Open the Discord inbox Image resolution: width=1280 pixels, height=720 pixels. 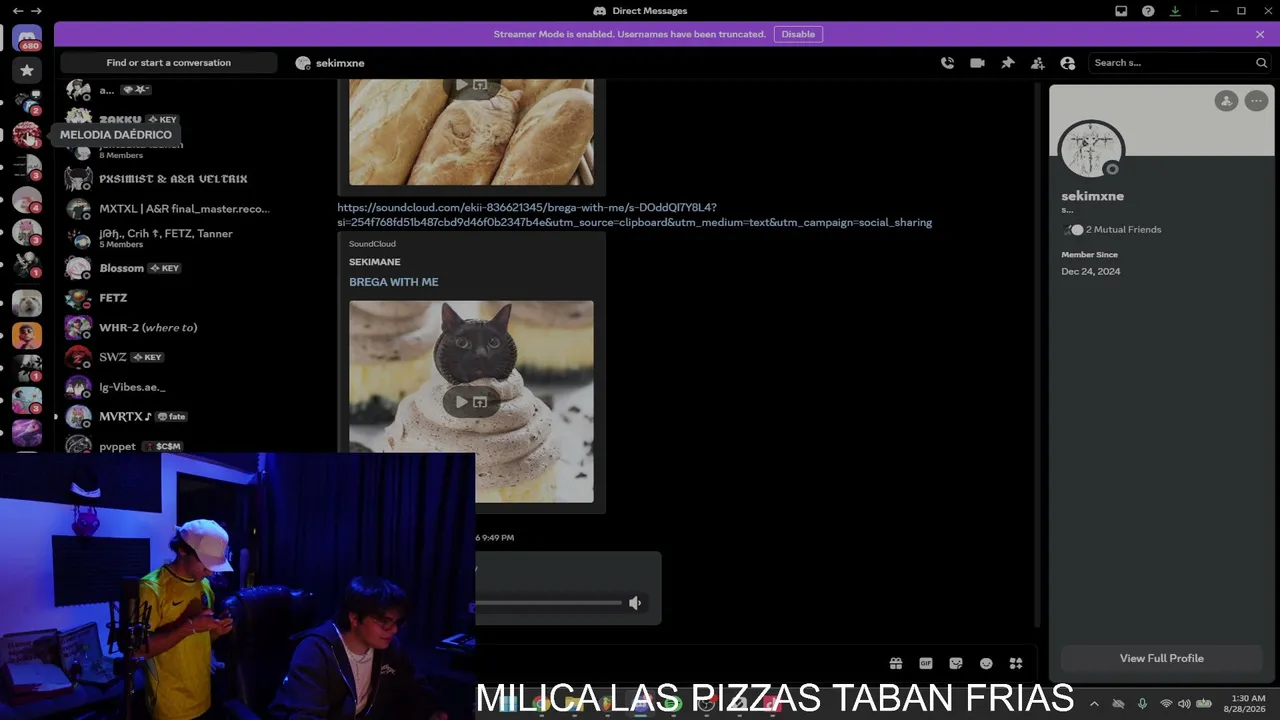point(1121,11)
